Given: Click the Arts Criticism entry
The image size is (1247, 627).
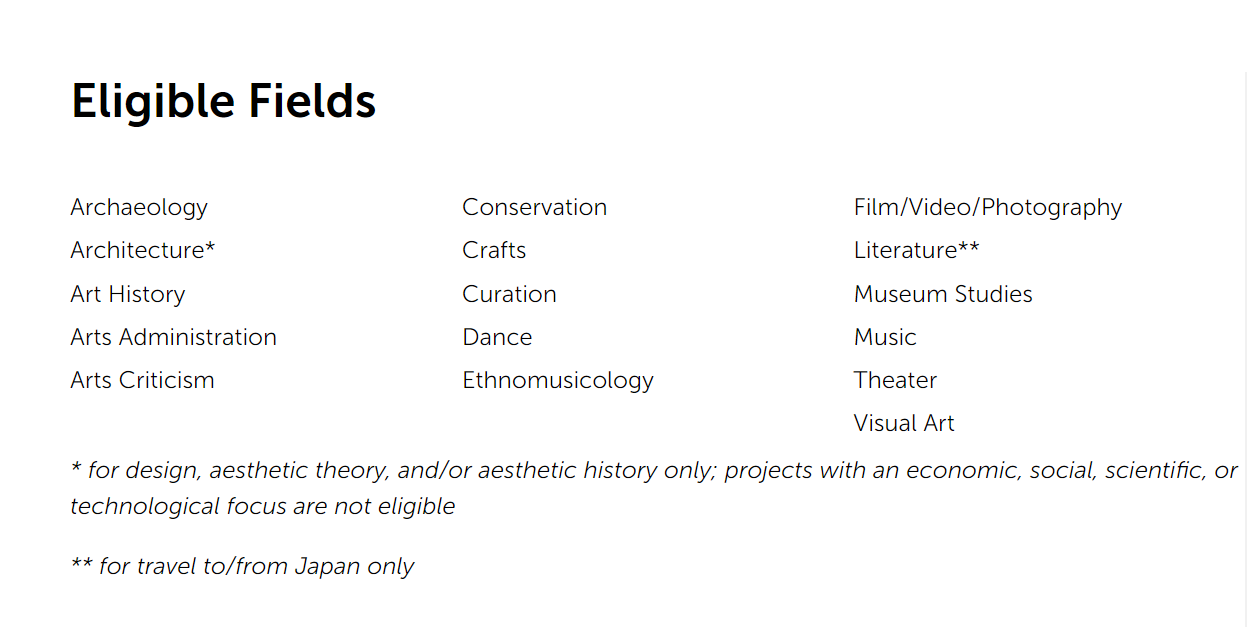Looking at the screenshot, I should click(x=142, y=380).
